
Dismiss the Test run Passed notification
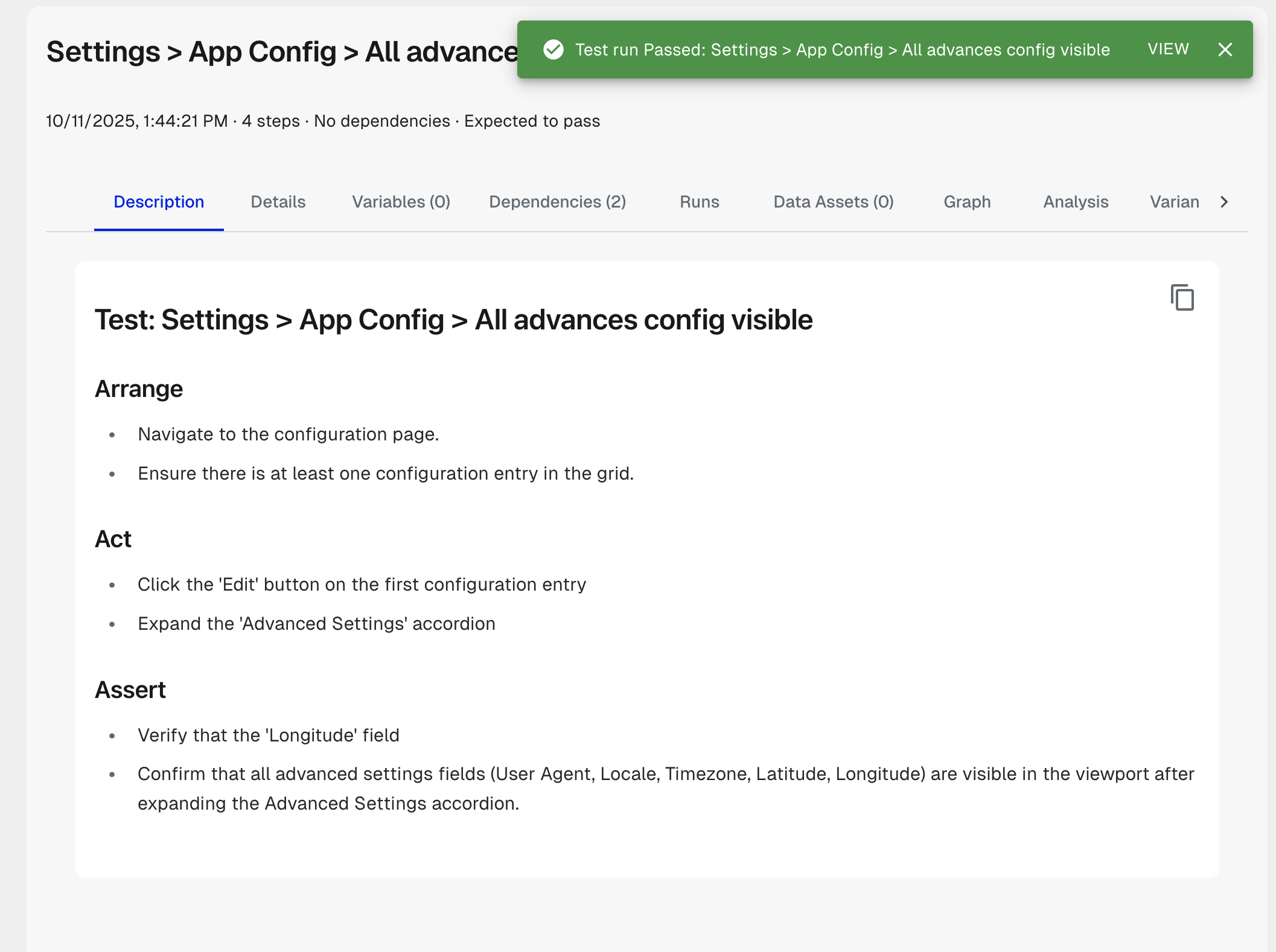(x=1225, y=49)
